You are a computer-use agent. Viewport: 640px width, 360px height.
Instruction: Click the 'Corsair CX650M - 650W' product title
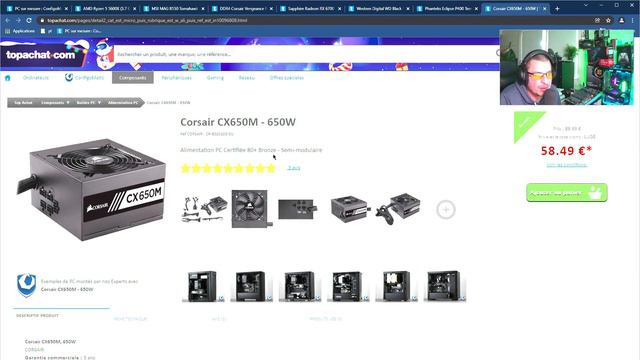(238, 122)
